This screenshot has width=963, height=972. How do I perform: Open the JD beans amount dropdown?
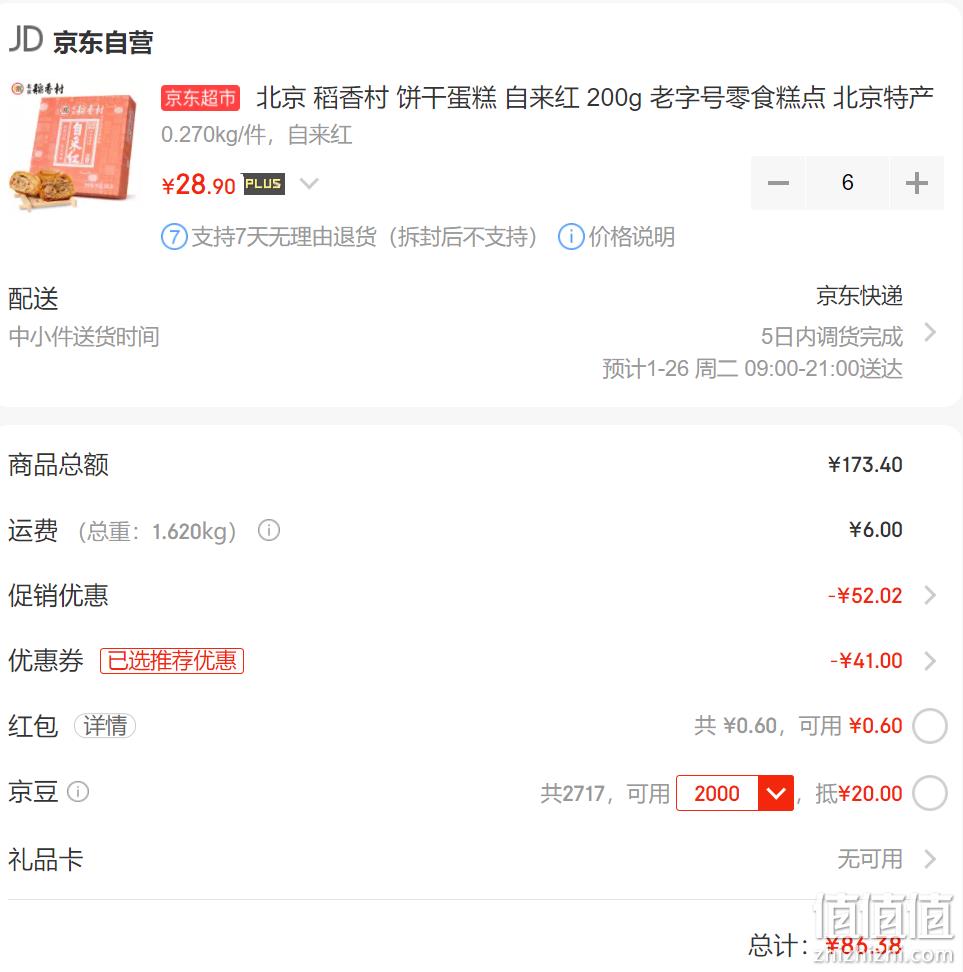(776, 793)
